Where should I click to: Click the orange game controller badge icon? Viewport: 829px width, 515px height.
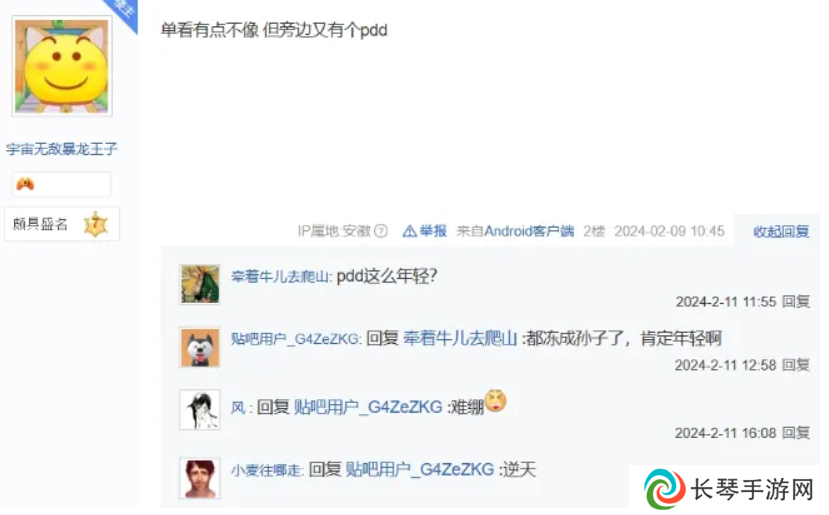coord(25,184)
